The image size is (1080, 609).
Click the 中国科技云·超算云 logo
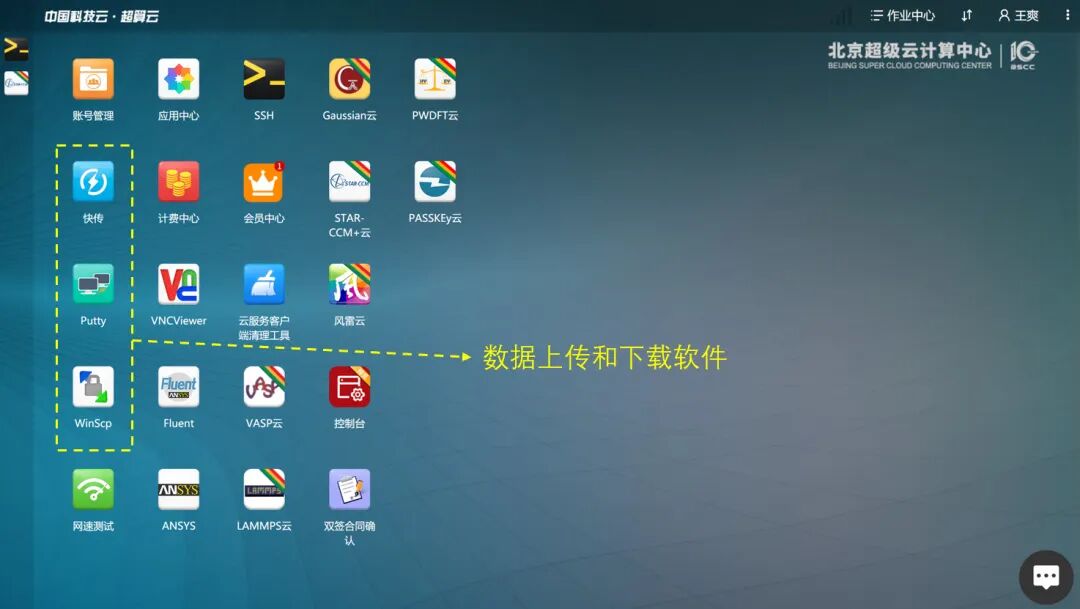click(x=101, y=16)
